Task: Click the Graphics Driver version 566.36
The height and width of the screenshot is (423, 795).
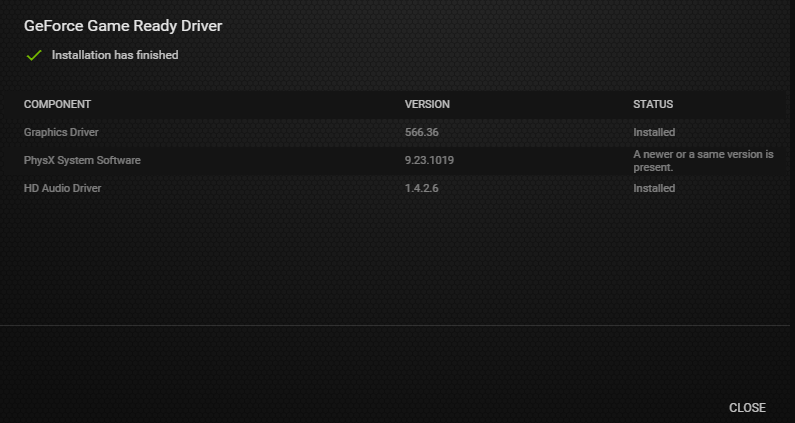Action: click(x=422, y=132)
